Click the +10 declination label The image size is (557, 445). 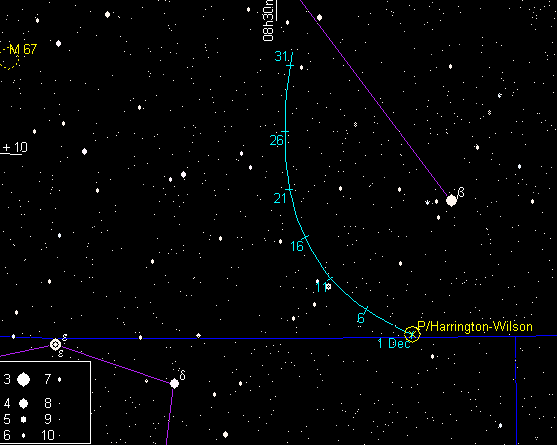click(15, 147)
